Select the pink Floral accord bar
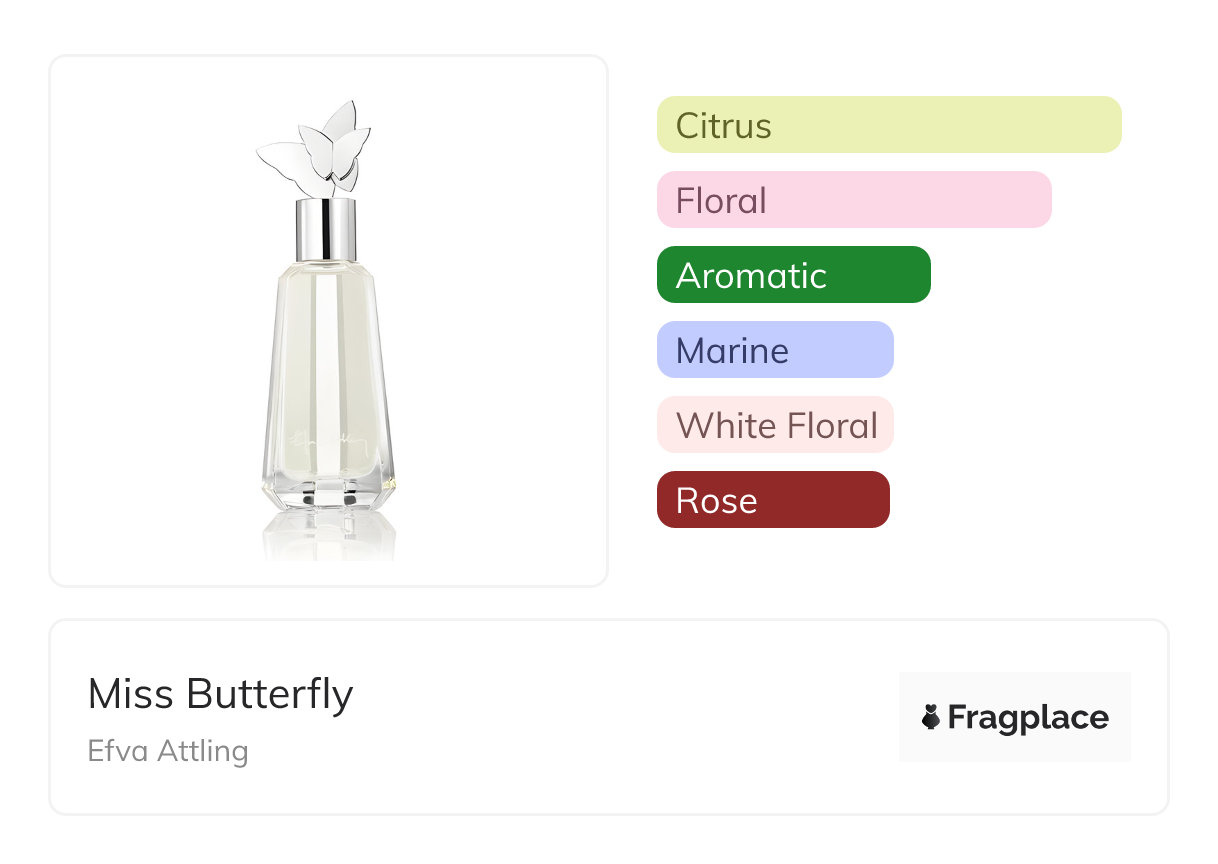The width and height of the screenshot is (1218, 864). [x=853, y=200]
